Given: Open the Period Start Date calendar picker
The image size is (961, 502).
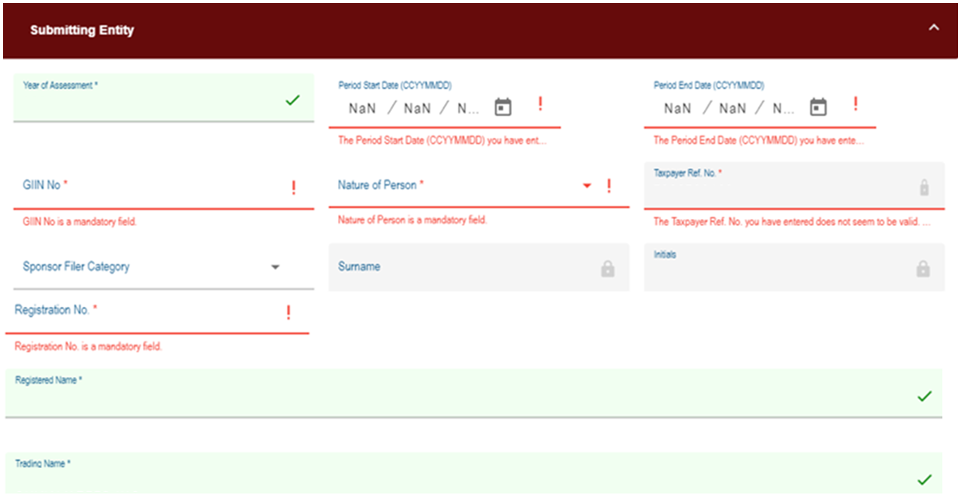Looking at the screenshot, I should pyautogui.click(x=503, y=107).
